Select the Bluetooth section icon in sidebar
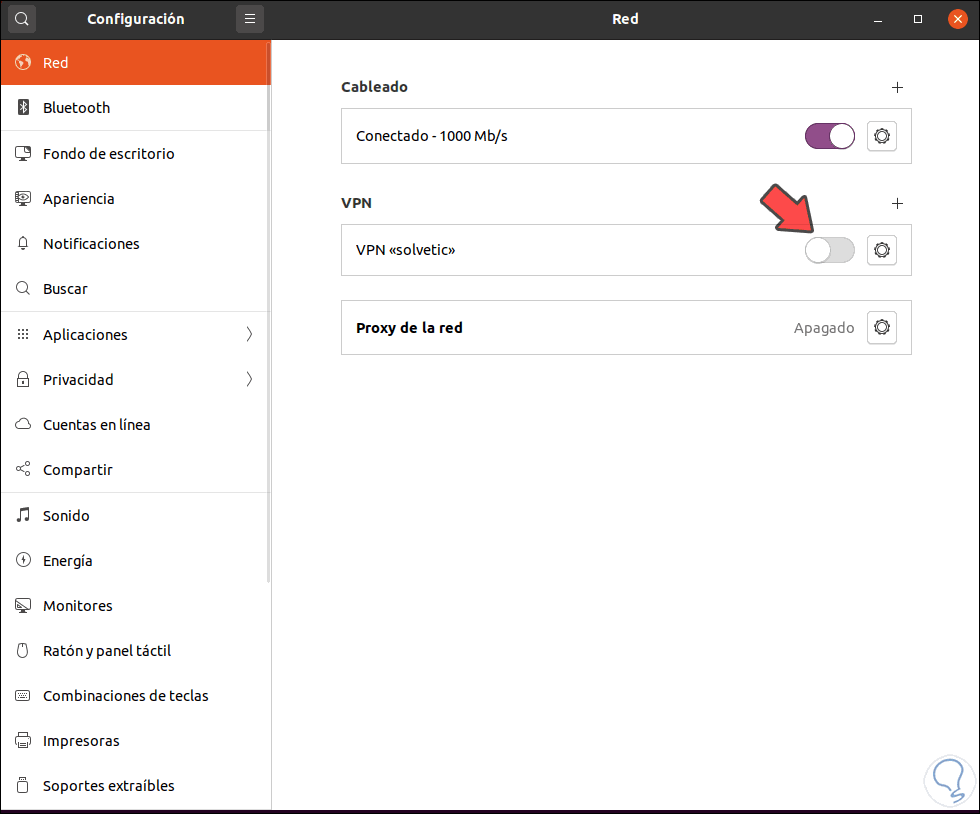Viewport: 980px width, 814px height. tap(22, 108)
